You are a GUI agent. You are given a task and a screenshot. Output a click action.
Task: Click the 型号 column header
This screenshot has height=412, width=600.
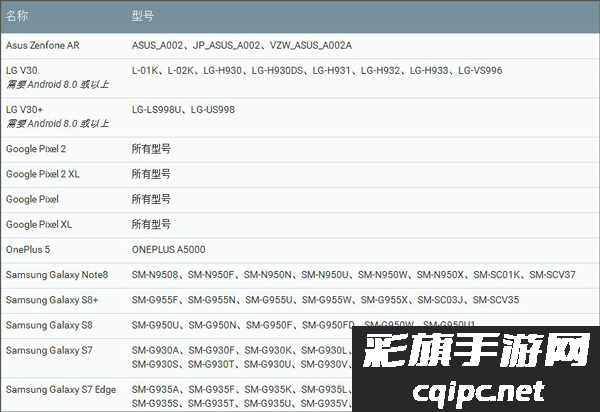(x=143, y=17)
